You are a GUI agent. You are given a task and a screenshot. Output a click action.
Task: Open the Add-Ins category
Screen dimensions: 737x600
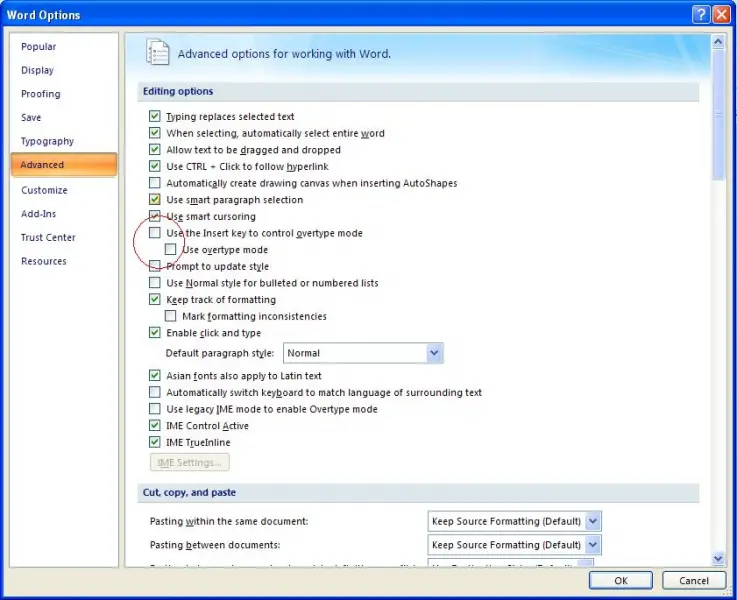(39, 214)
